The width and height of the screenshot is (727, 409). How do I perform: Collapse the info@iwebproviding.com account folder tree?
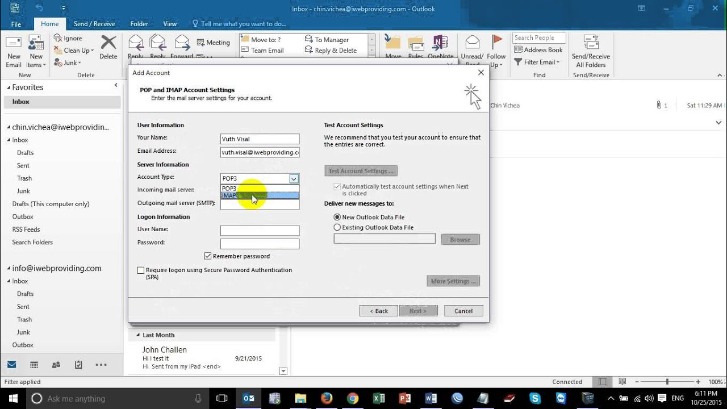click(x=7, y=268)
